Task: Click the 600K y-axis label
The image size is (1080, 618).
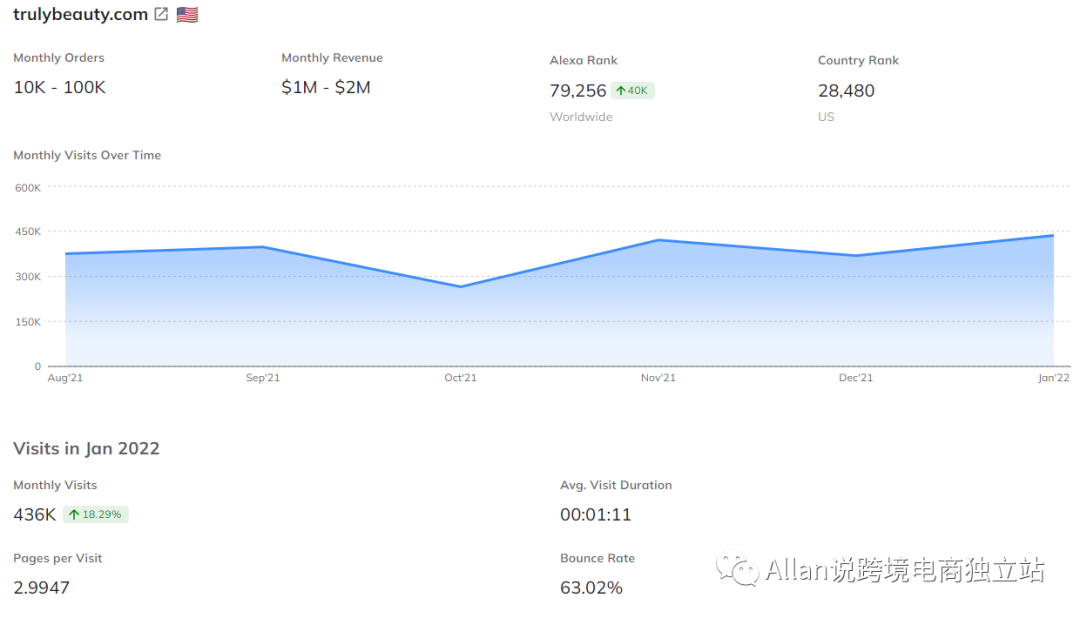Action: [28, 188]
